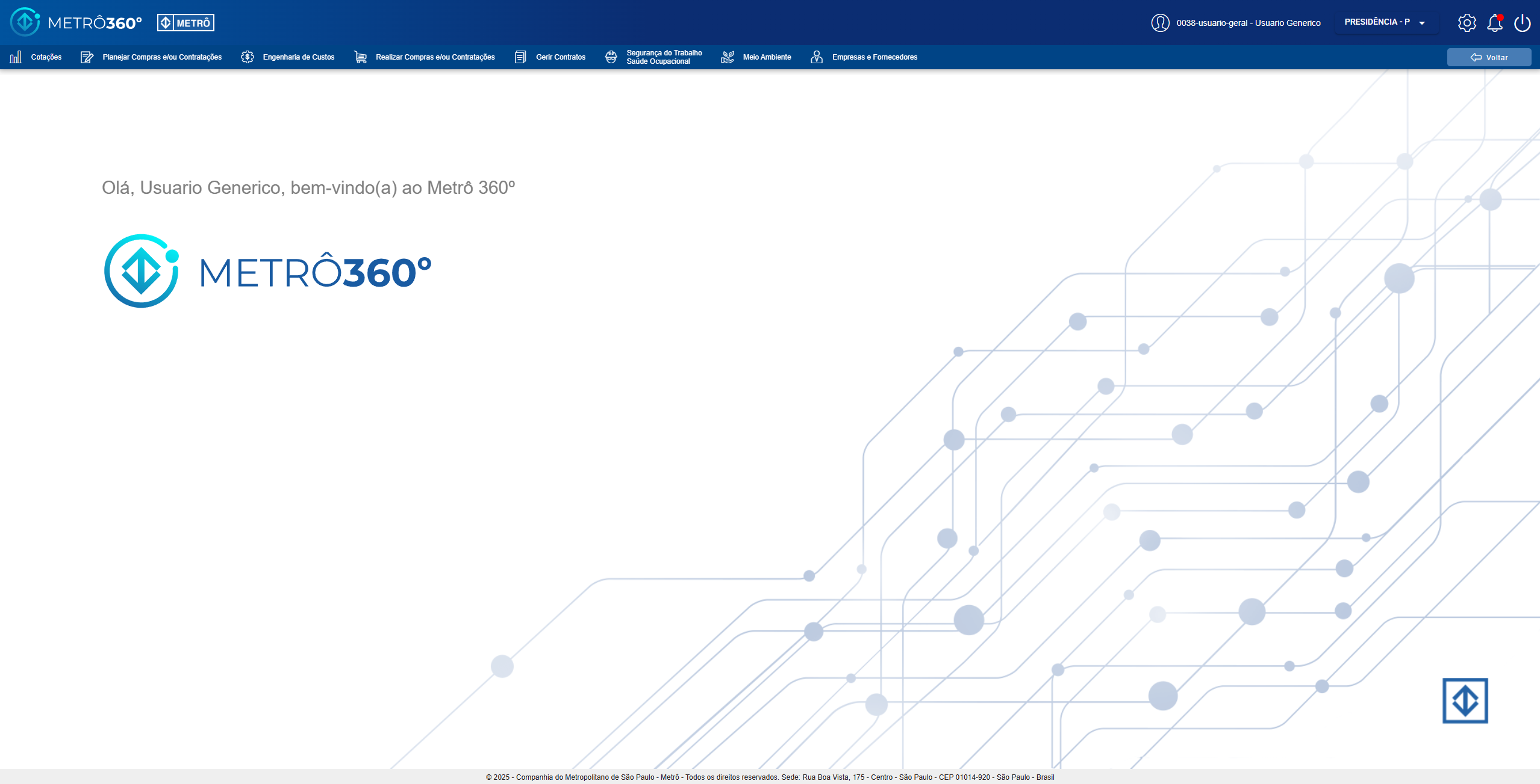Open Gerir Contratos menu
This screenshot has width=1540, height=784.
(x=550, y=57)
